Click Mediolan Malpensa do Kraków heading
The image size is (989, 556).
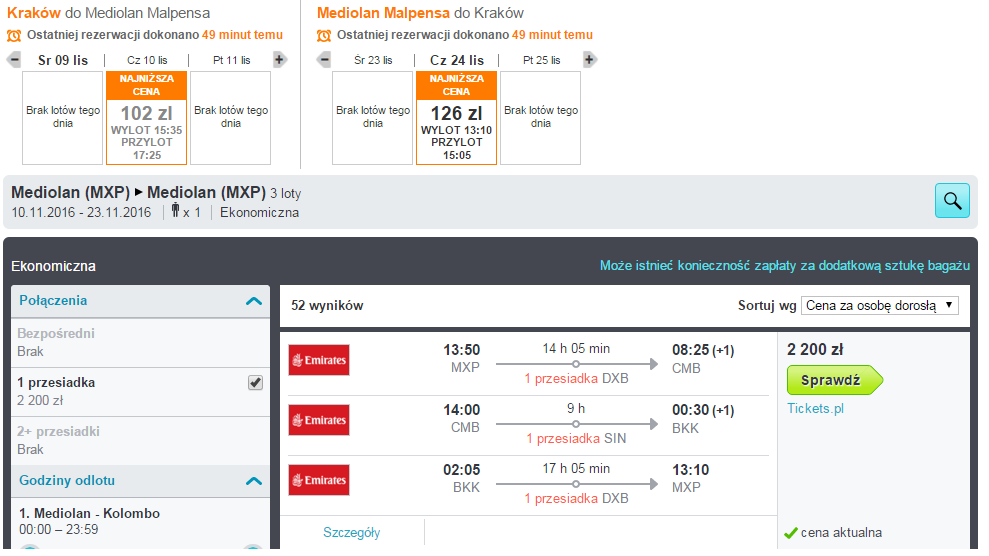pyautogui.click(x=420, y=13)
